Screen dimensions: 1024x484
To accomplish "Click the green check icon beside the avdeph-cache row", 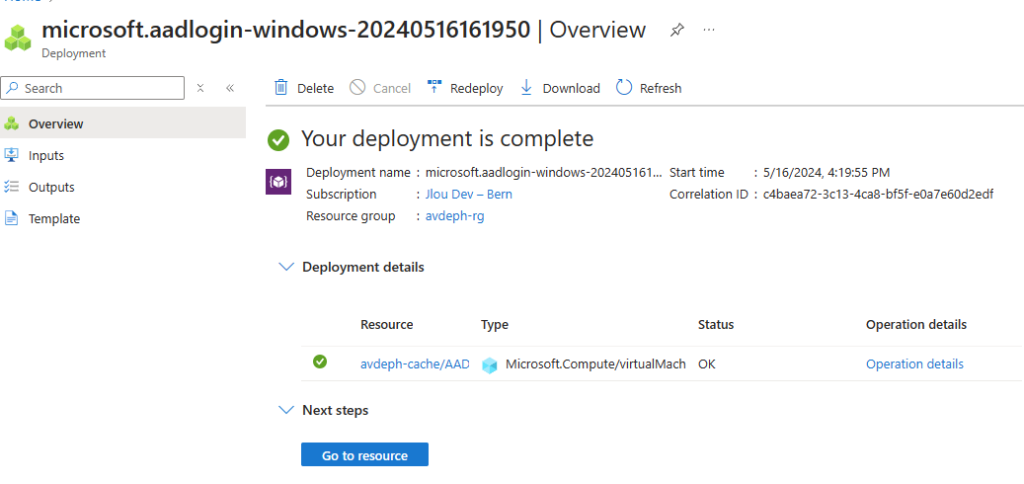I will [x=320, y=361].
